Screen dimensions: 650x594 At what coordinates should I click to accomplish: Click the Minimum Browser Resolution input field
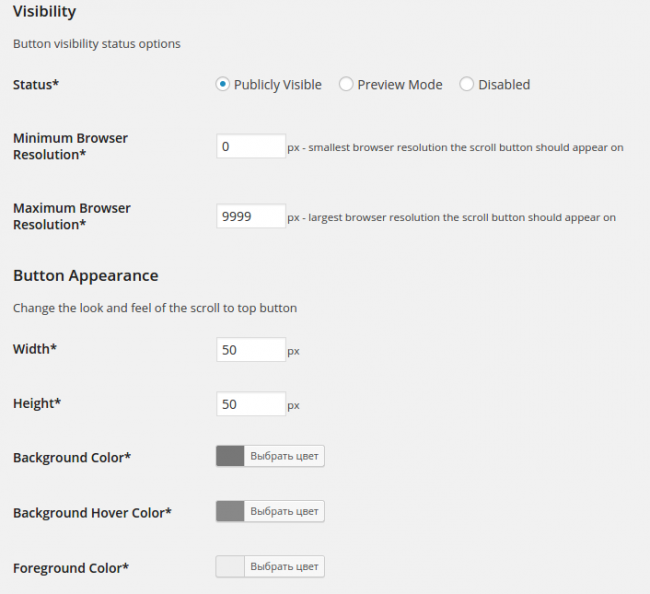tap(251, 147)
